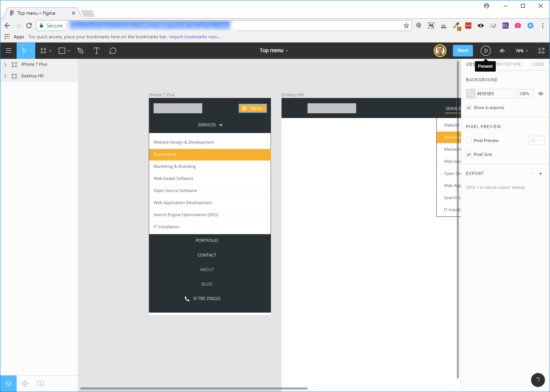Open the Top menu file name dropdown
This screenshot has width=550, height=392.
[x=274, y=50]
